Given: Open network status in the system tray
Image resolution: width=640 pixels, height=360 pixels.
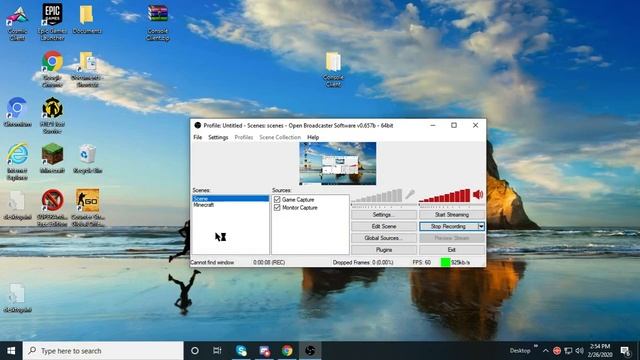Looking at the screenshot, I should (568, 351).
